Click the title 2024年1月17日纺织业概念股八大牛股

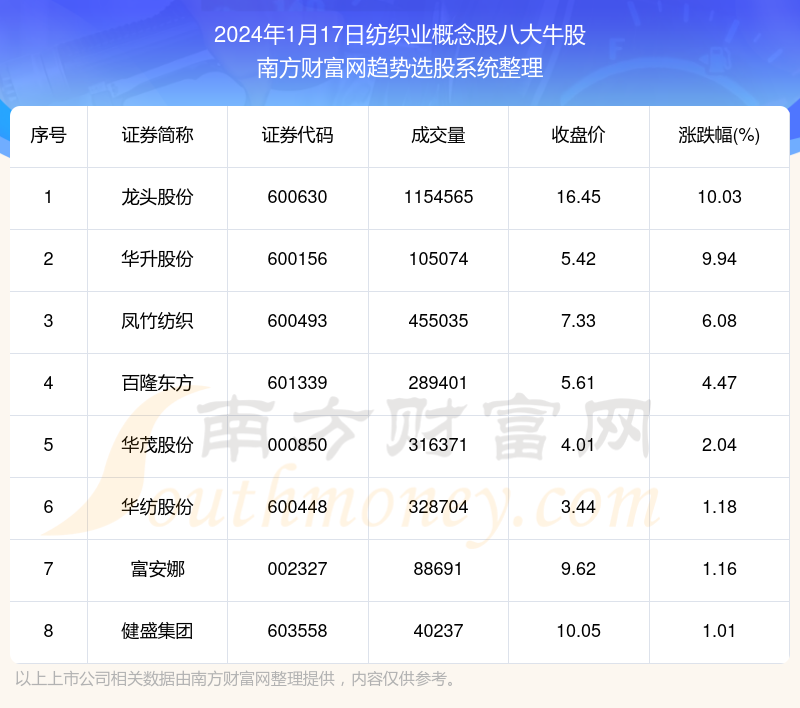click(400, 36)
